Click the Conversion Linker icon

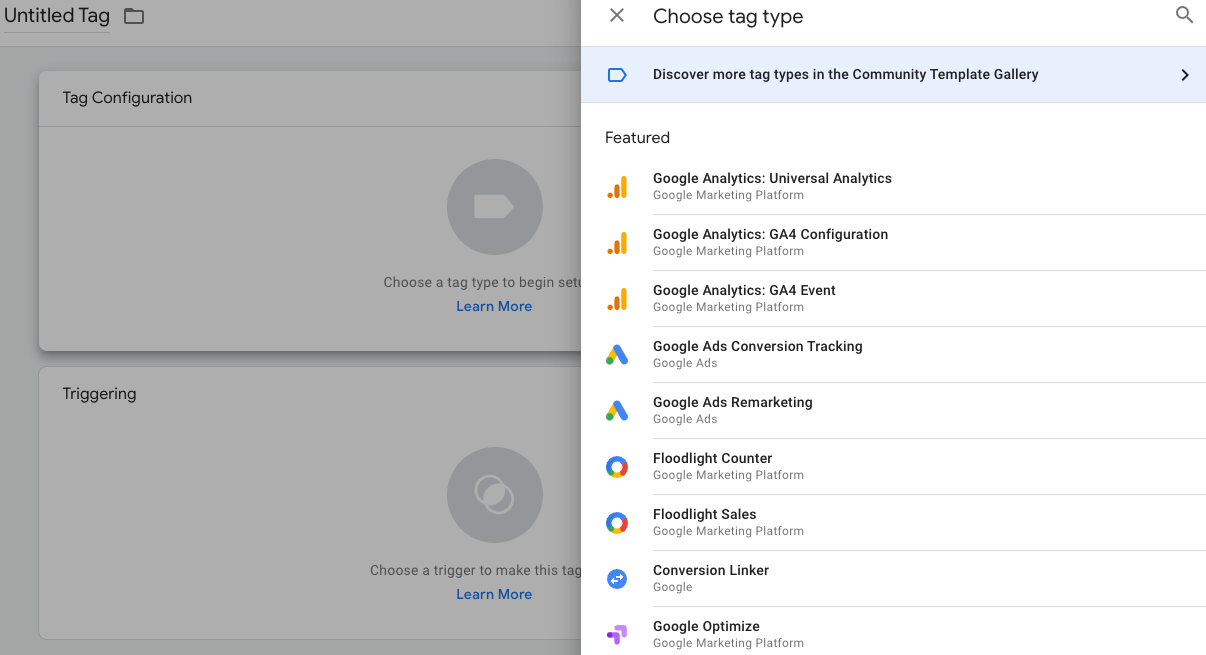[x=617, y=579]
